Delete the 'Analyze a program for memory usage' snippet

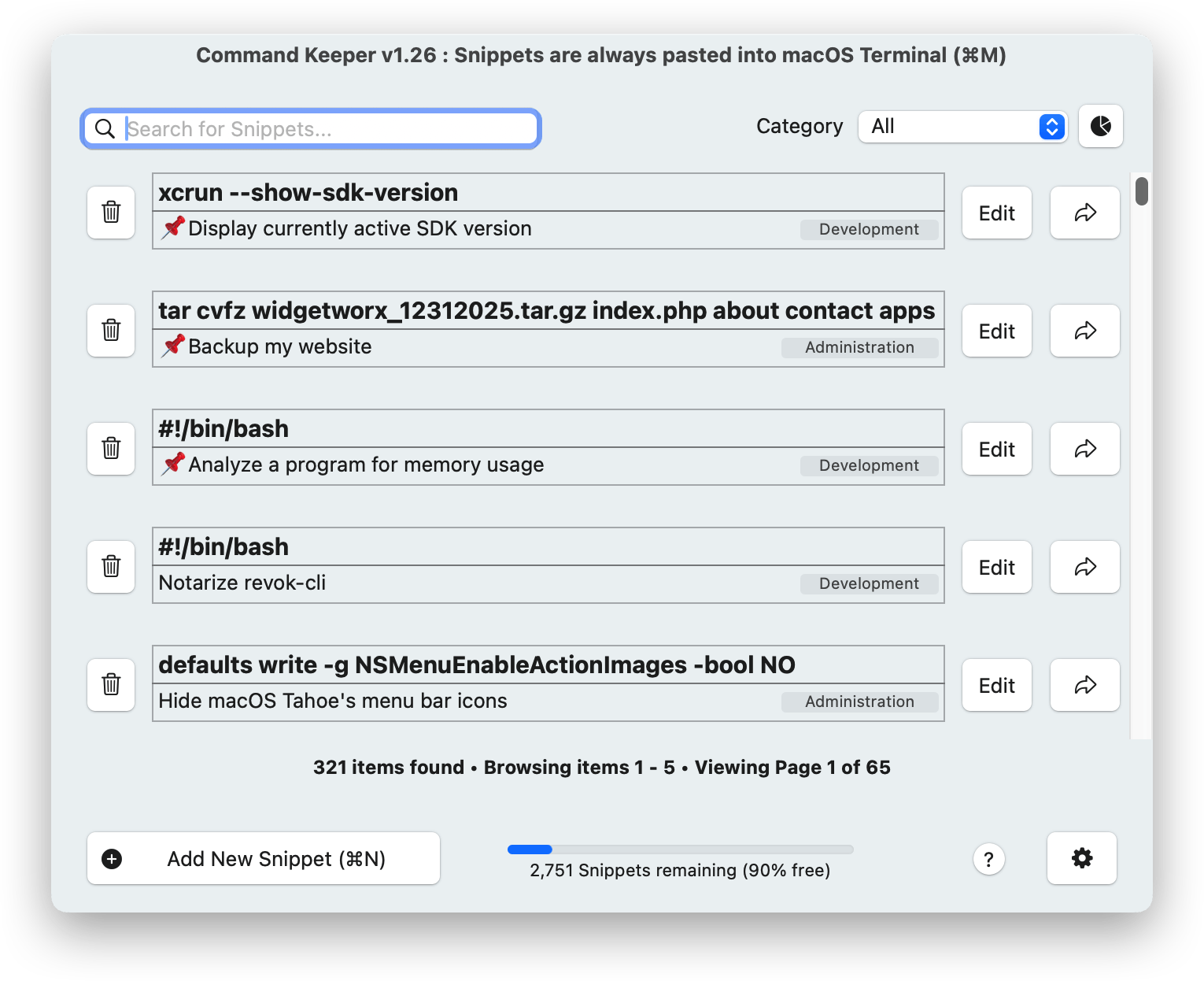(x=110, y=449)
